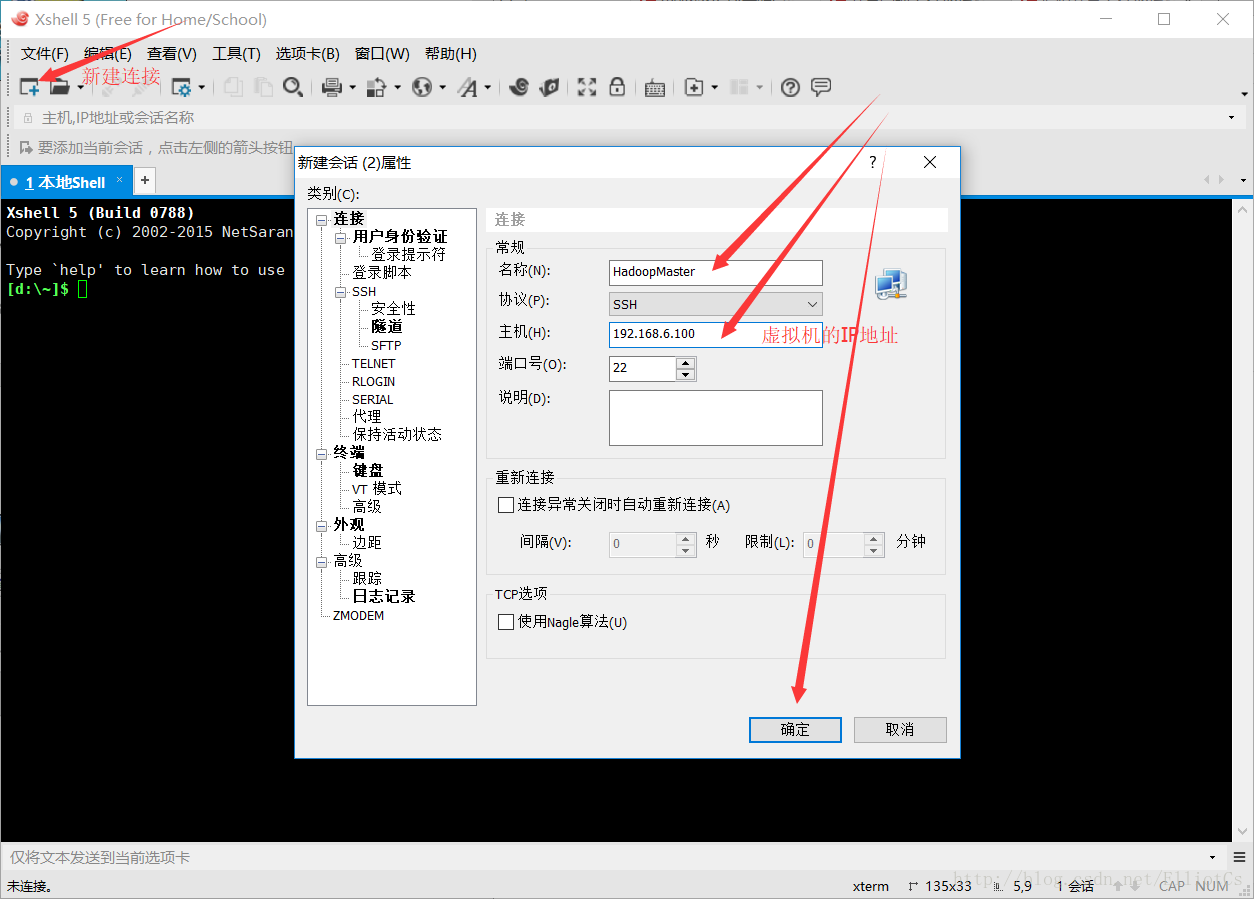This screenshot has width=1254, height=899.
Task: Click the 说明 description text box
Action: coord(716,418)
